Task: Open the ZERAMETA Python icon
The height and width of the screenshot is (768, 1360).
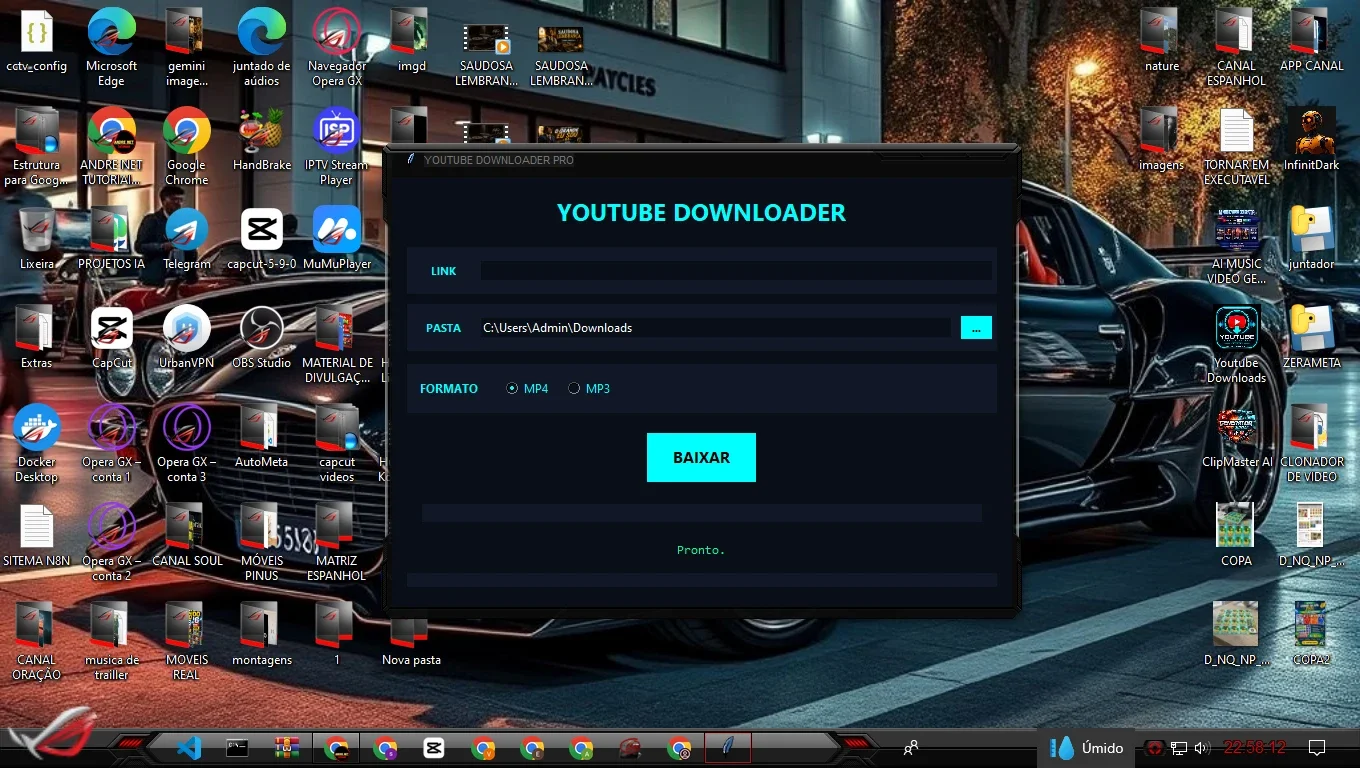Action: pyautogui.click(x=1312, y=338)
